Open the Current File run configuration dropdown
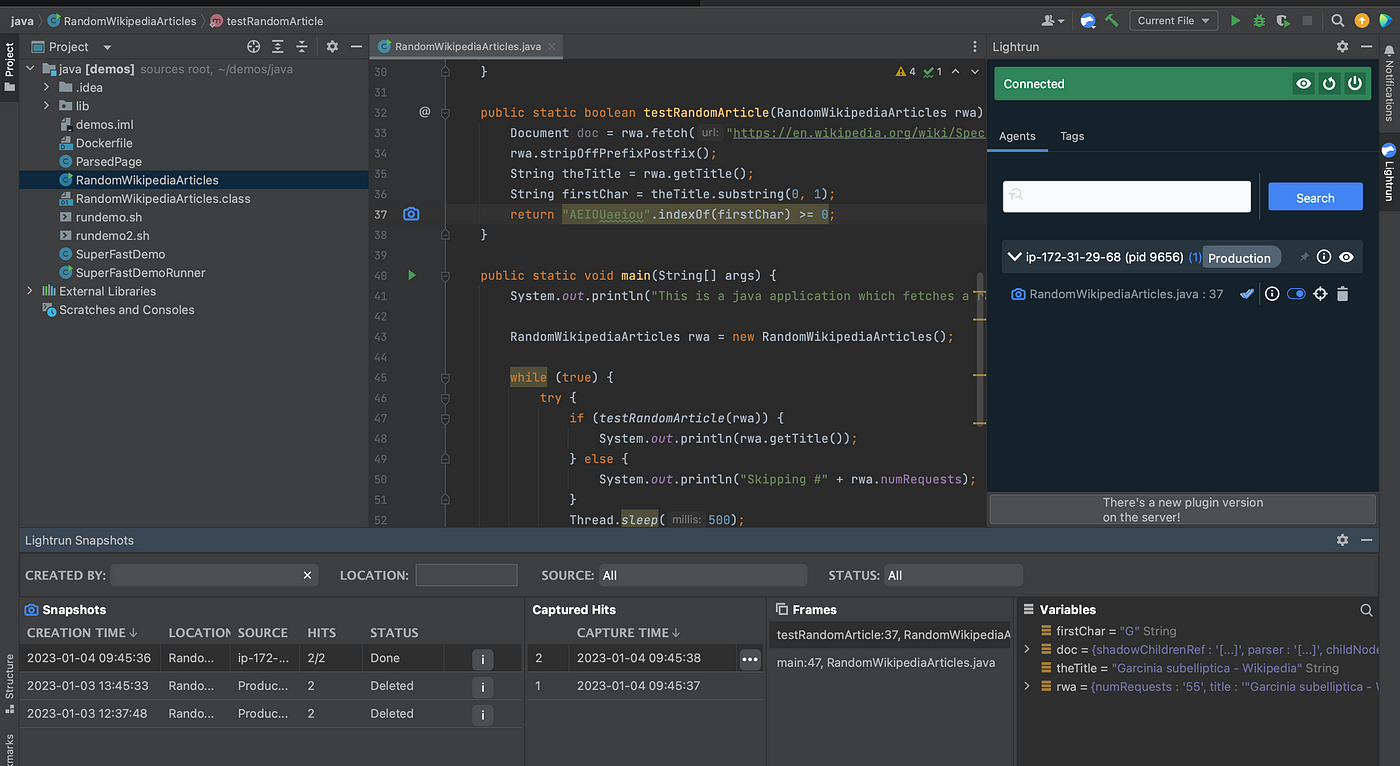The height and width of the screenshot is (766, 1400). (1173, 20)
